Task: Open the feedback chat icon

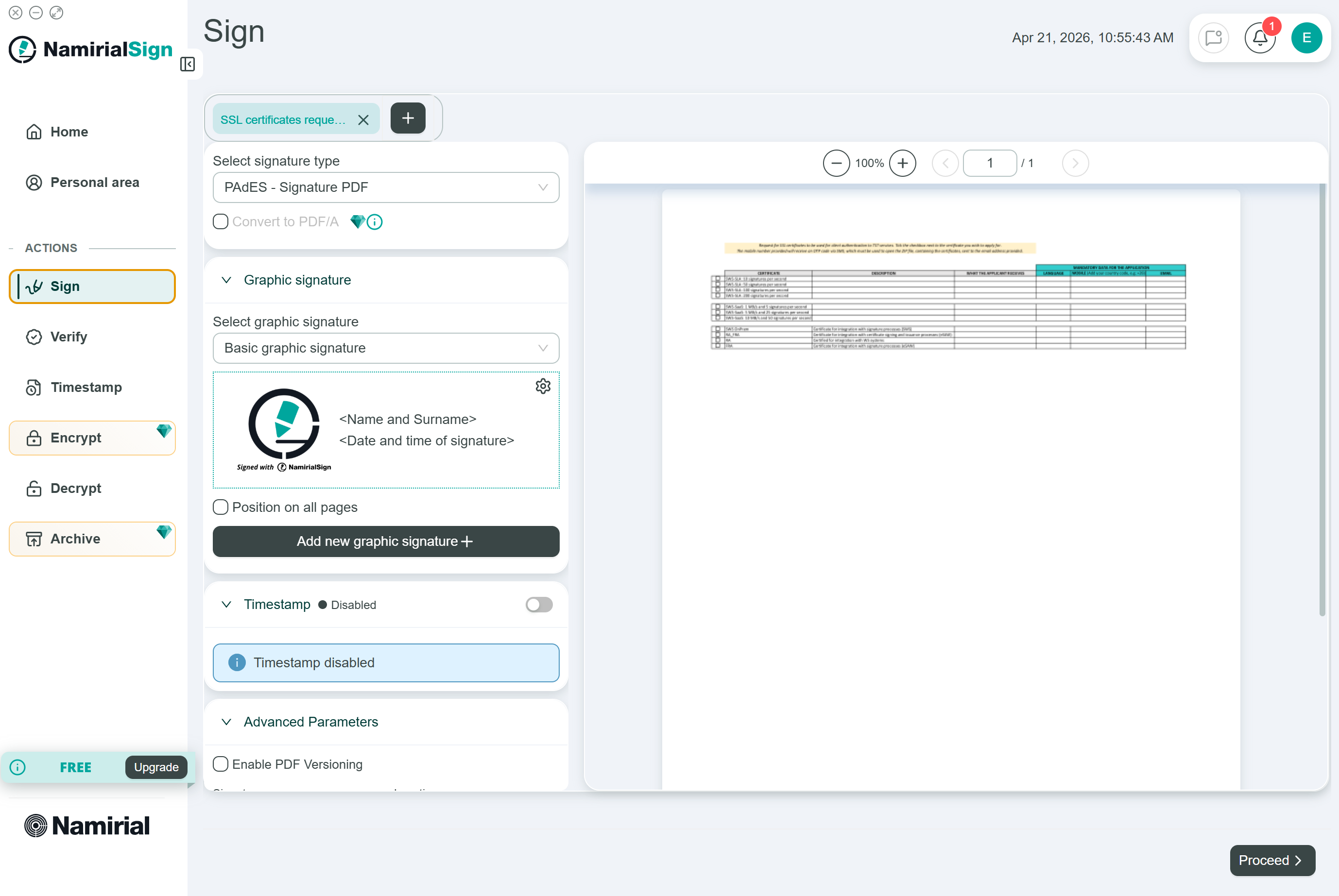Action: pos(1213,38)
